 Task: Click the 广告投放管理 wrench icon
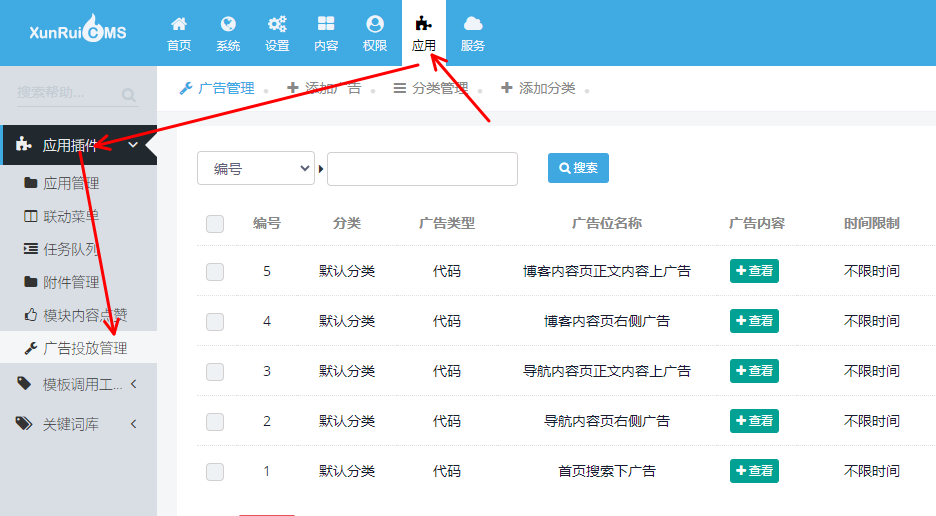pyautogui.click(x=30, y=348)
